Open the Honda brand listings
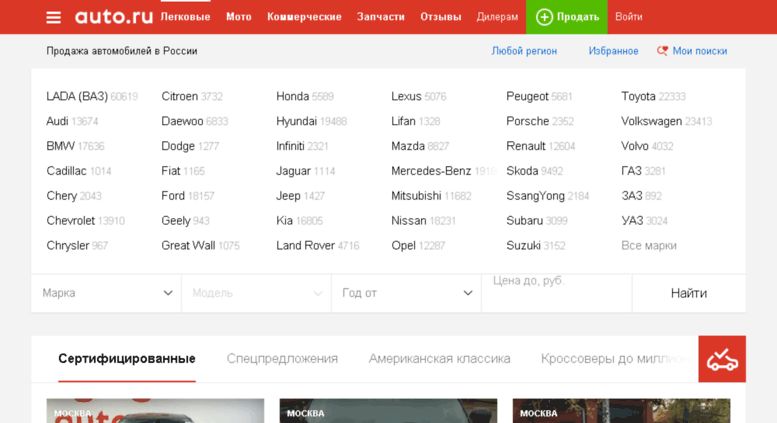777x423 pixels. tap(292, 97)
